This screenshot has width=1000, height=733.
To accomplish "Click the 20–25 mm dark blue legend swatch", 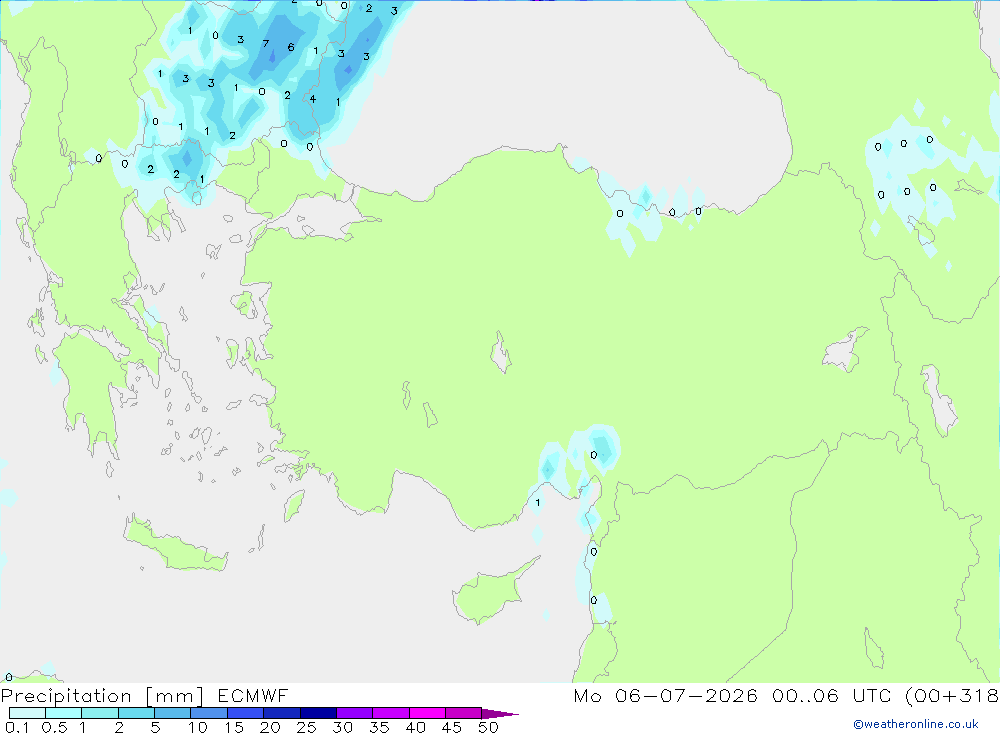I will (281, 713).
